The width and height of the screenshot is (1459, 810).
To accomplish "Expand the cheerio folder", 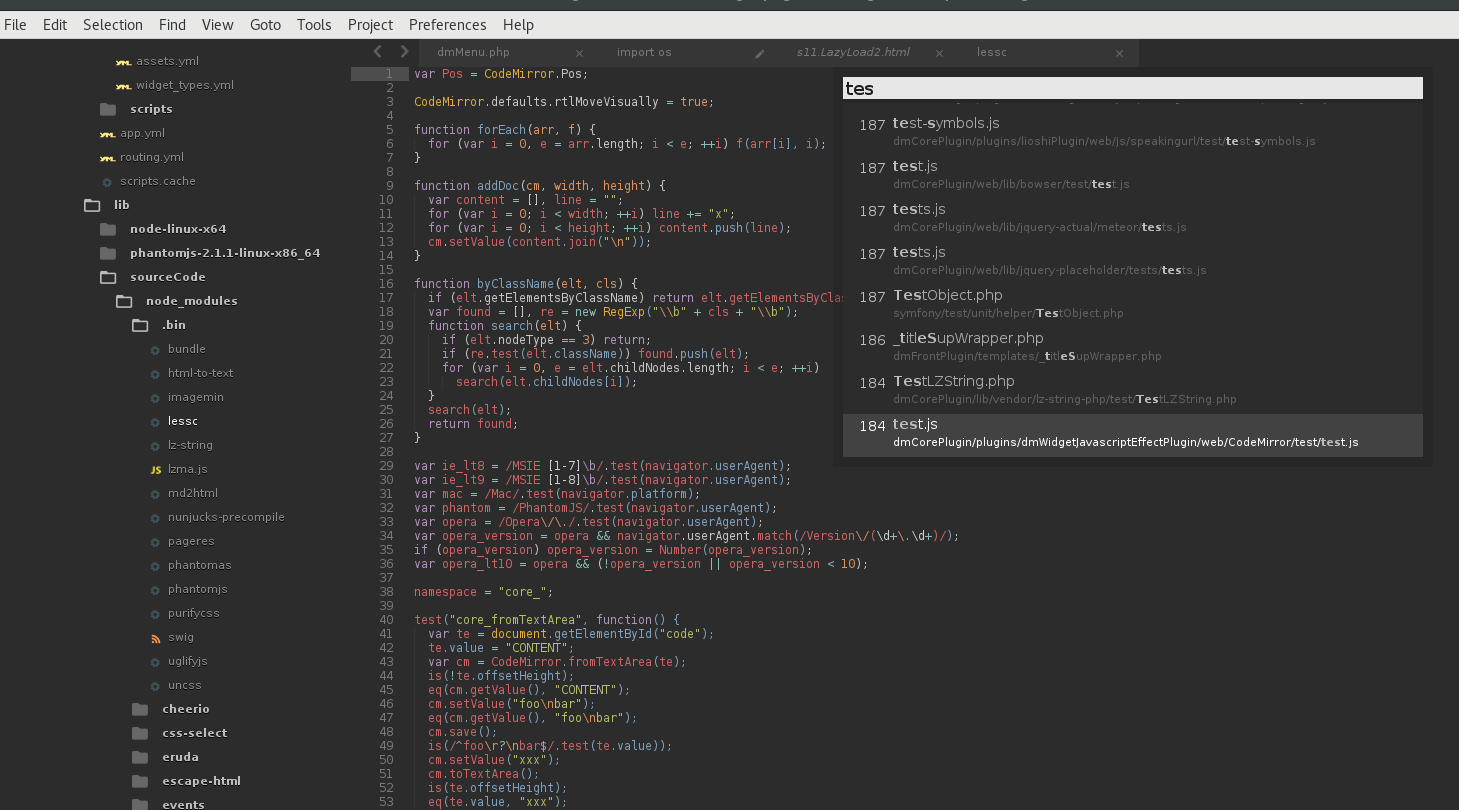I will 140,709.
